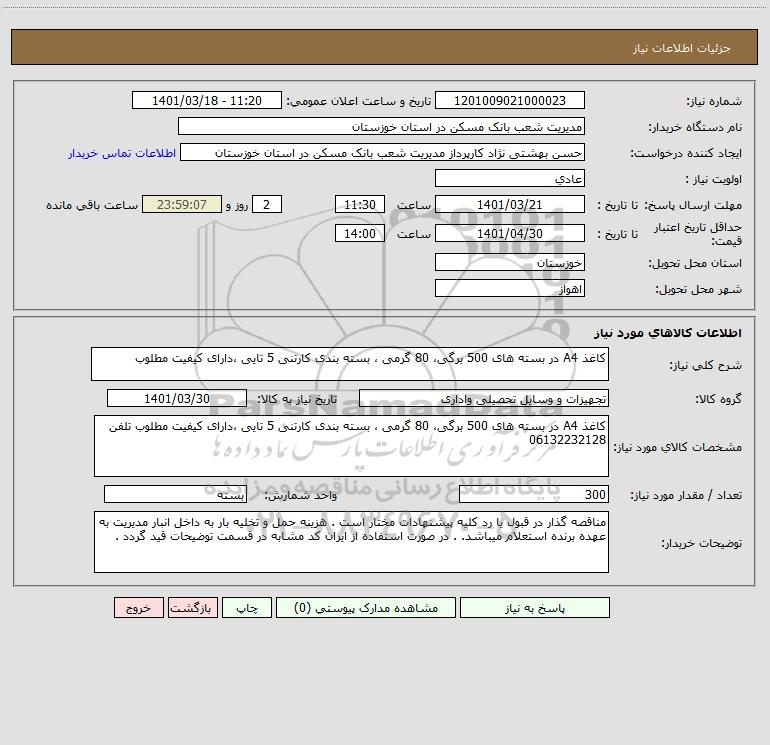
Task: Click the روز و label
Action: pyautogui.click(x=237, y=205)
